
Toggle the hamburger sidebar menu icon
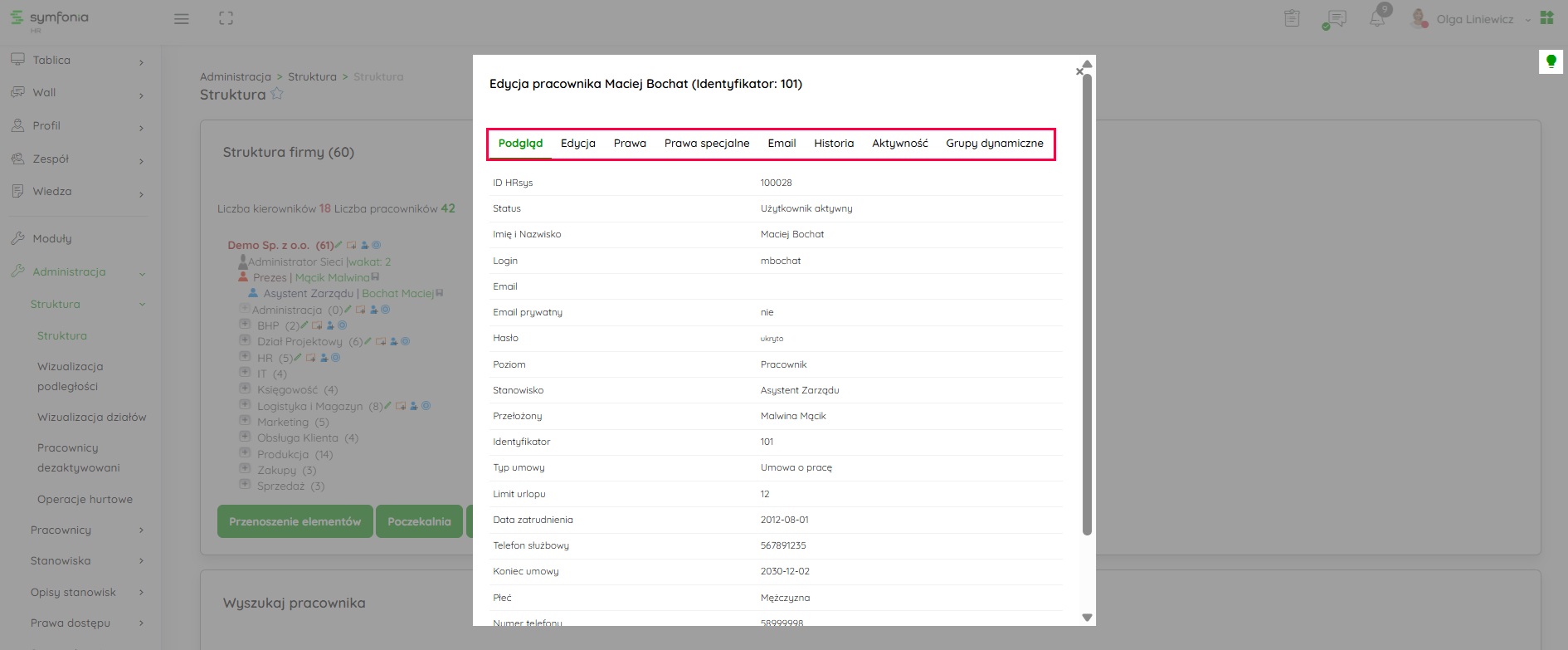tap(181, 19)
